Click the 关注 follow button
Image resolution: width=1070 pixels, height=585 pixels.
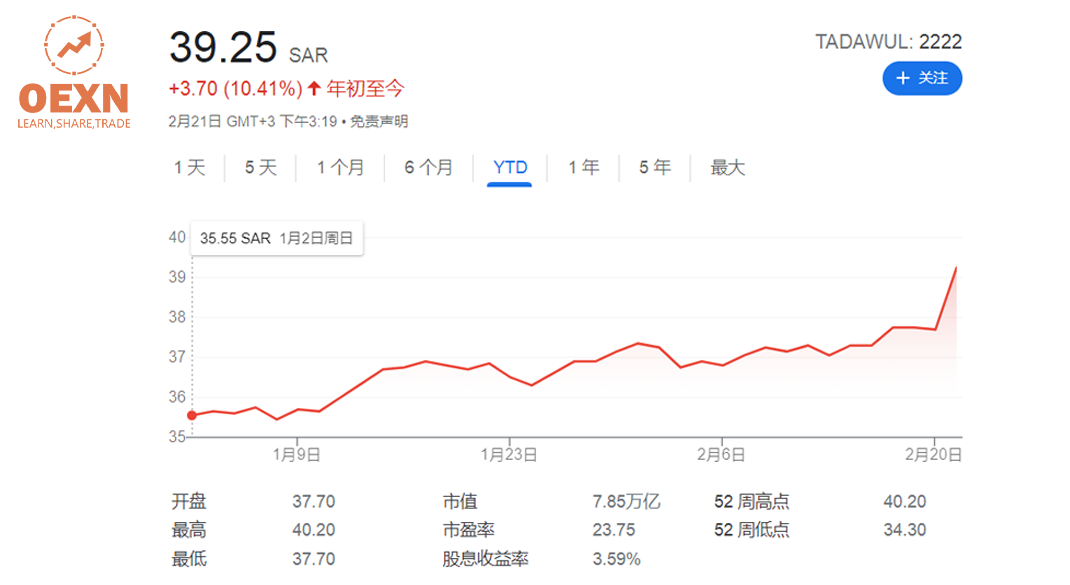tap(922, 79)
